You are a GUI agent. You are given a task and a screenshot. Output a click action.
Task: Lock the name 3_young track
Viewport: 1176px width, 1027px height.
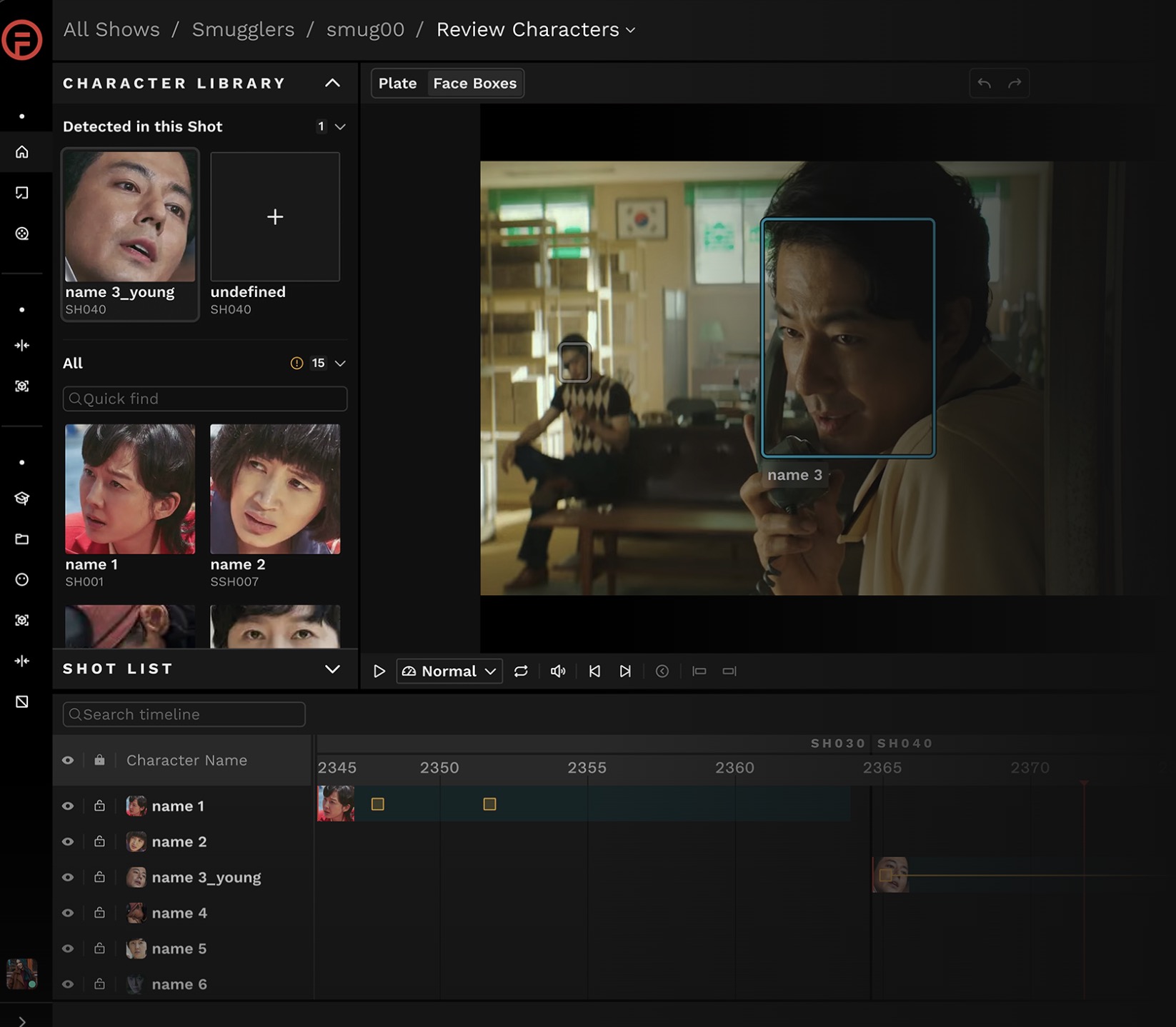point(99,877)
